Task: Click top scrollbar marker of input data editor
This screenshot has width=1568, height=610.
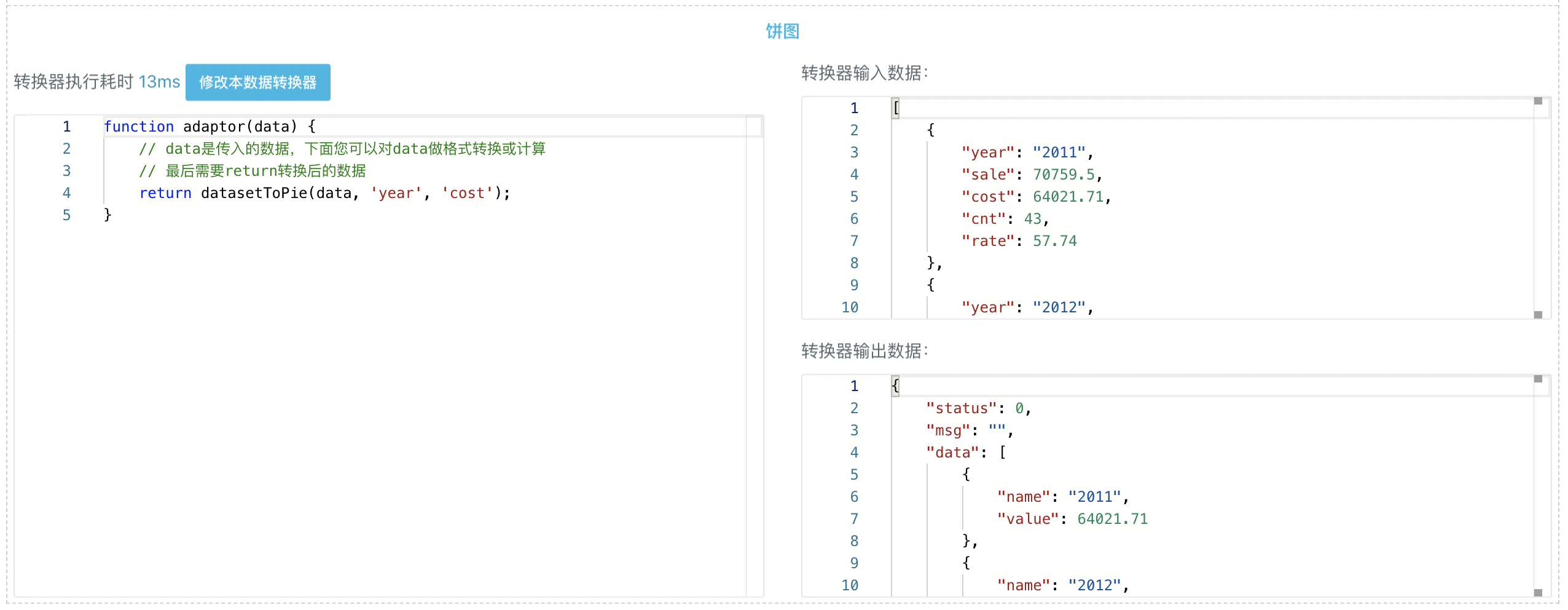Action: (x=1538, y=101)
